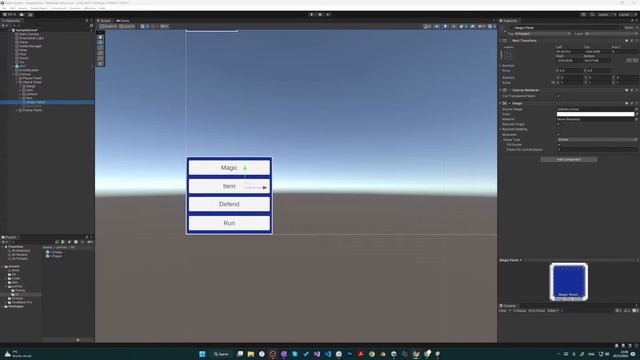Open the Tag dropdown showing Untagged
Image resolution: width=640 pixels, height=360 pixels.
pyautogui.click(x=542, y=33)
